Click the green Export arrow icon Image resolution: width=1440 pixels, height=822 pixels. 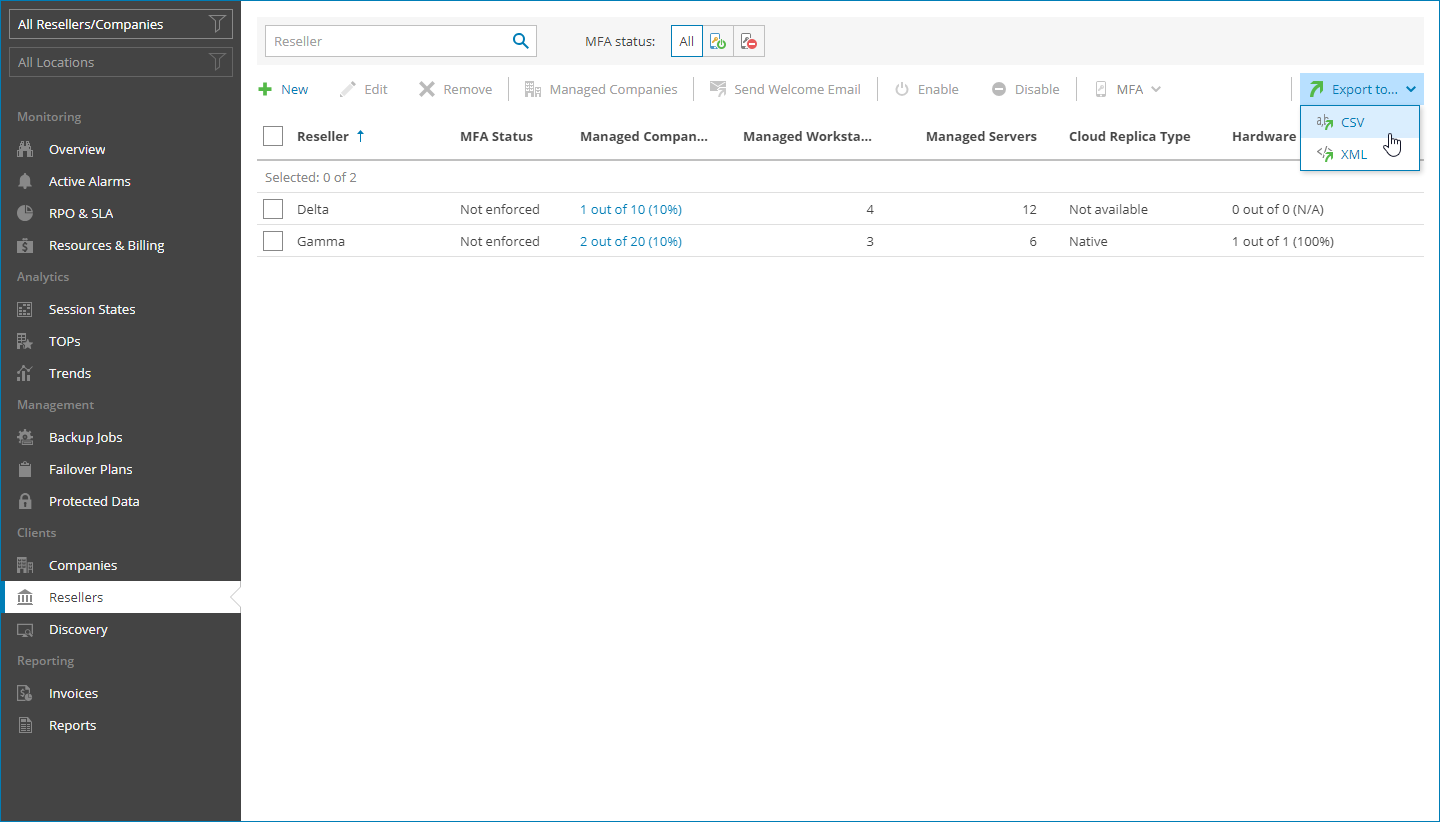[x=1316, y=89]
